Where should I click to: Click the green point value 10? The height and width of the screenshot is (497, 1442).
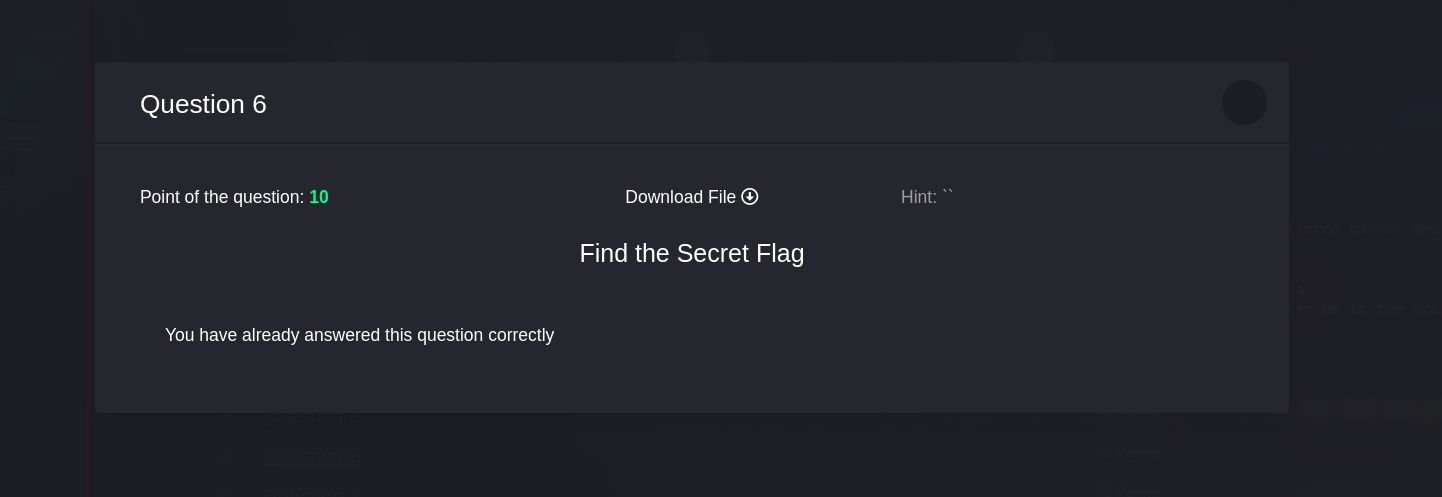point(319,197)
